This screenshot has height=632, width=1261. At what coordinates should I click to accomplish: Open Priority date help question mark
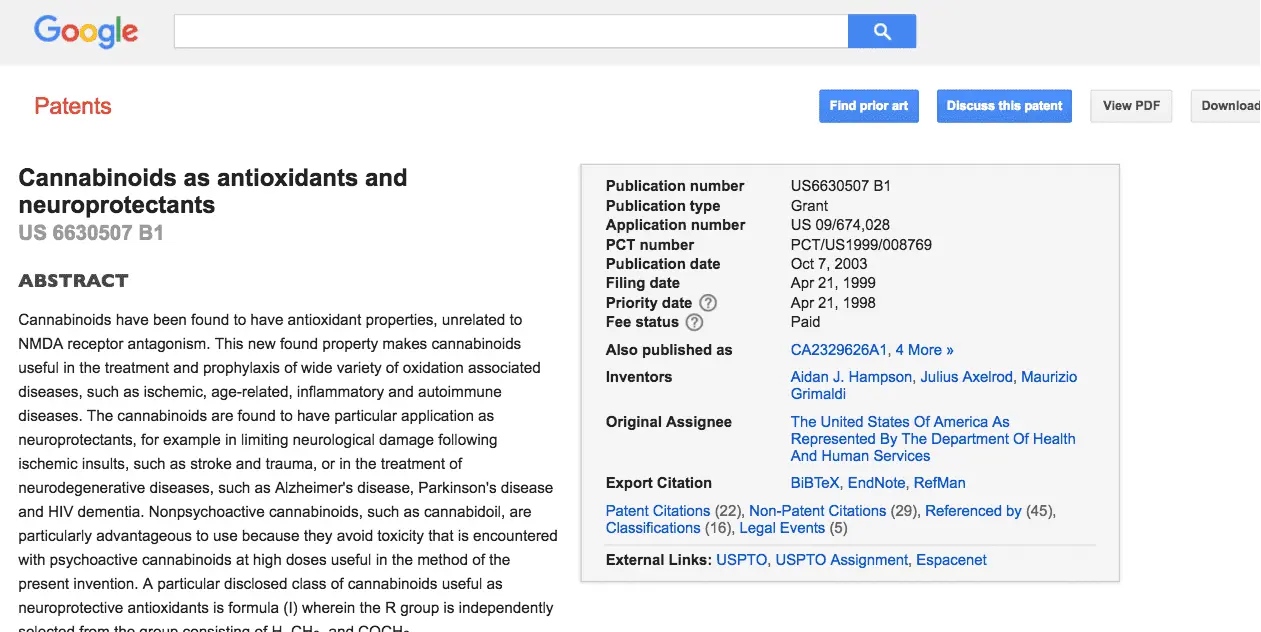pos(708,303)
